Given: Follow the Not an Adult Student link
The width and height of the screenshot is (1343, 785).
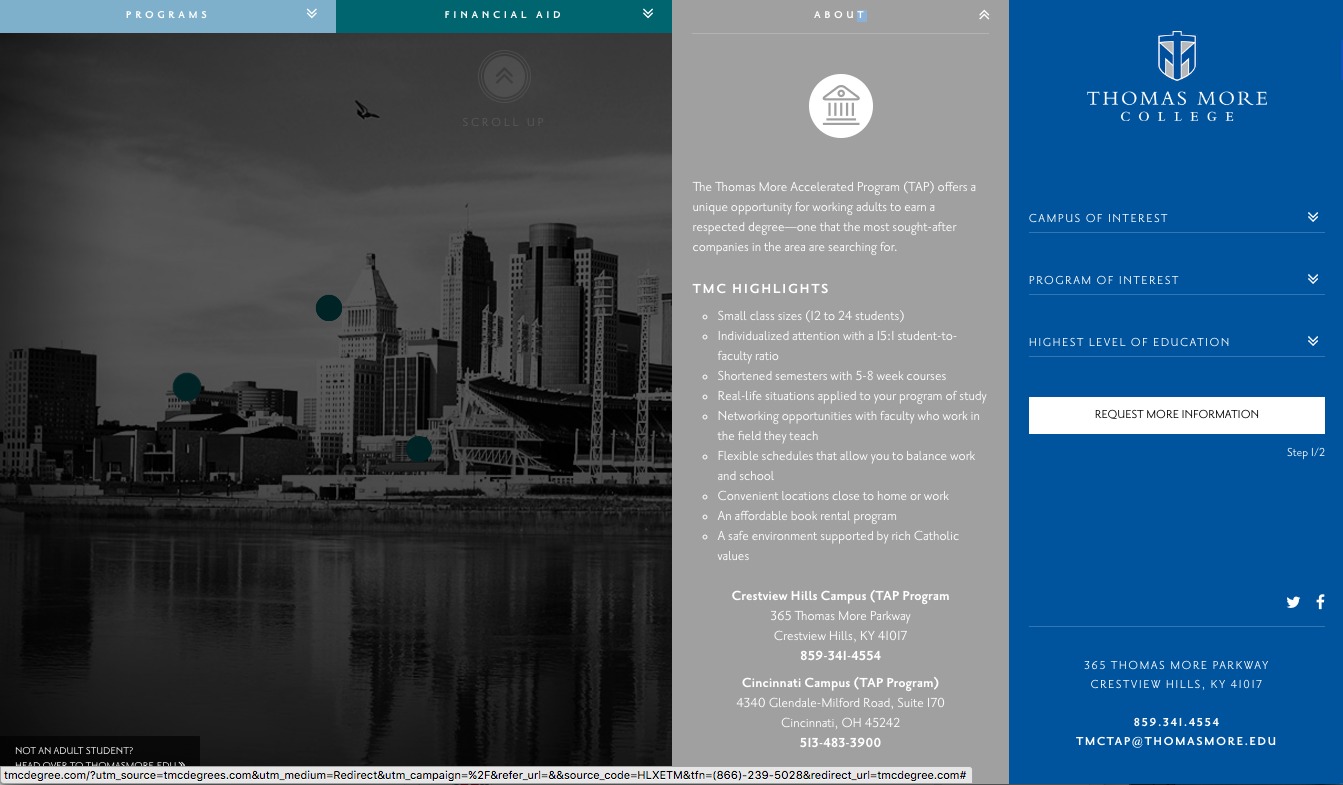Looking at the screenshot, I should point(100,758).
